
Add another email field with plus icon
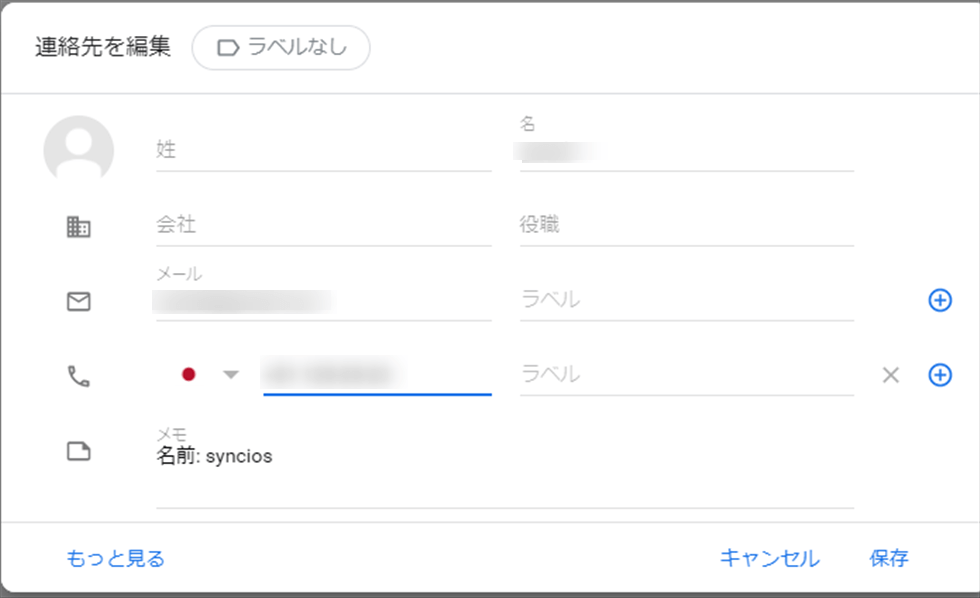point(940,300)
